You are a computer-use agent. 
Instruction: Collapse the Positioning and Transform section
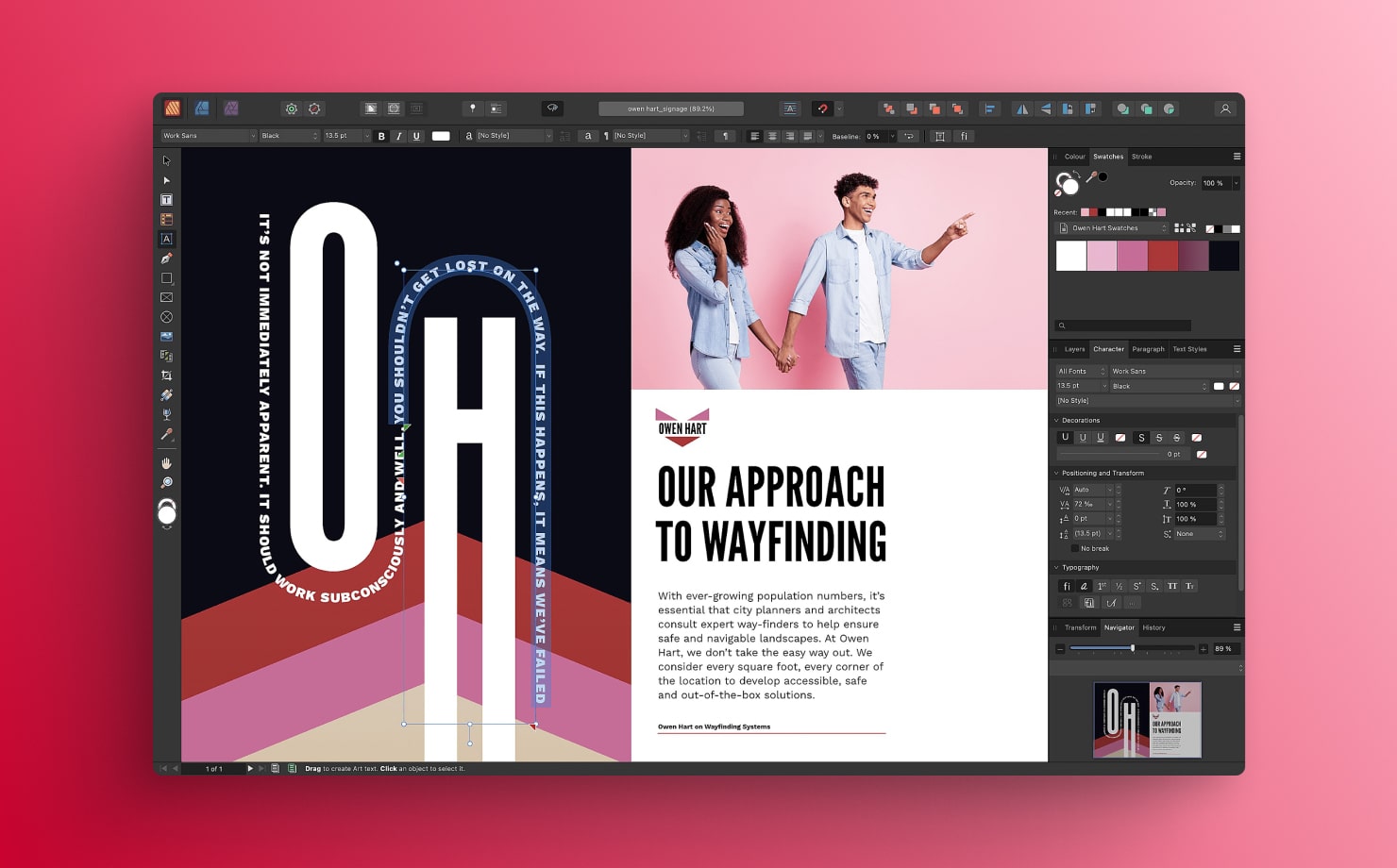(1055, 473)
